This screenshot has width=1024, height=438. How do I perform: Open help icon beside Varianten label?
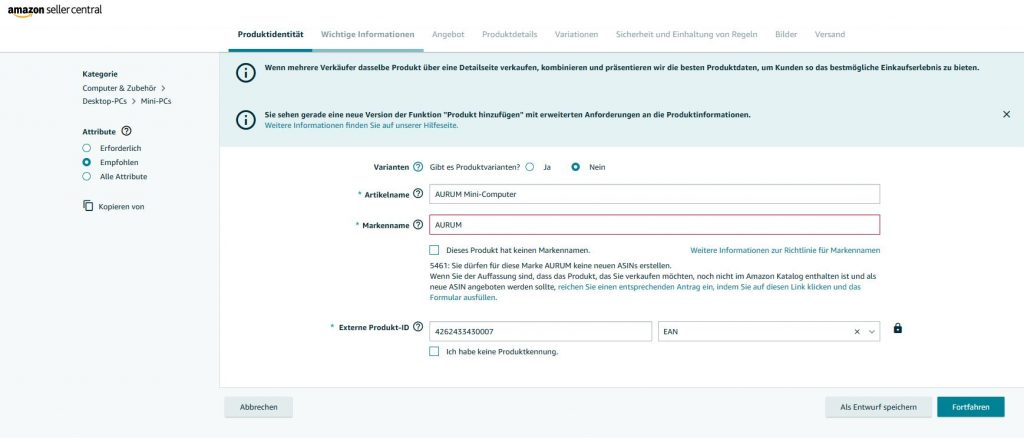pos(418,167)
